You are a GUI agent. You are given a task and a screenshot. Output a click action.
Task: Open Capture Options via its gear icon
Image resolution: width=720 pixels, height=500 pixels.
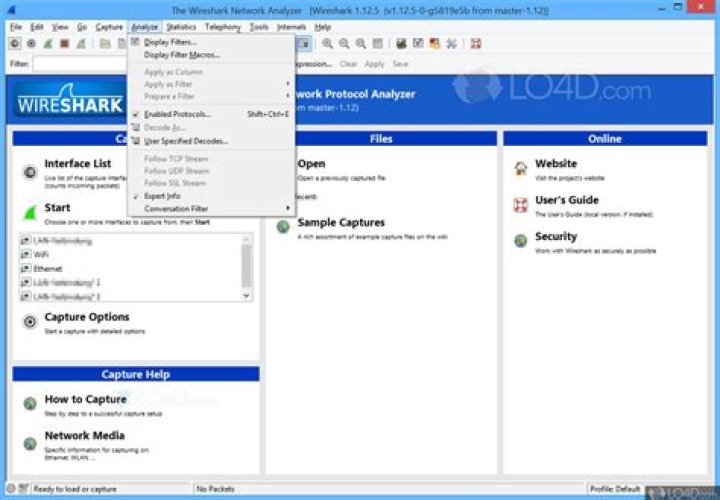coord(29,321)
